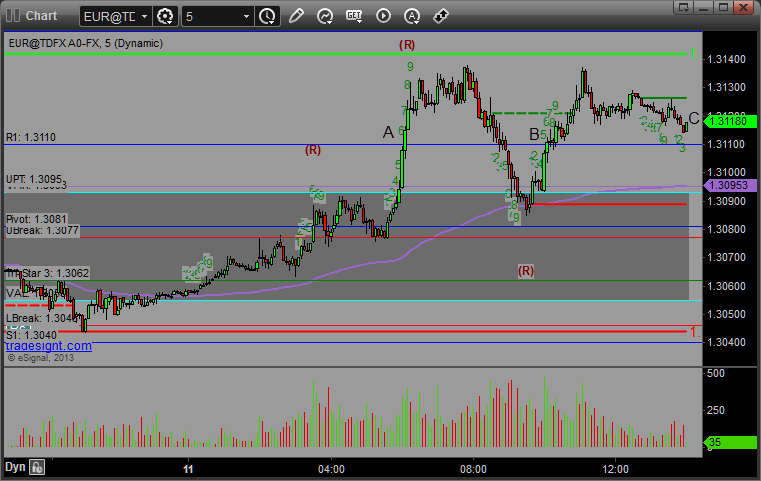Viewport: 761px width, 481px height.
Task: Click inside the symbol field EUR@TD
Action: [x=110, y=17]
